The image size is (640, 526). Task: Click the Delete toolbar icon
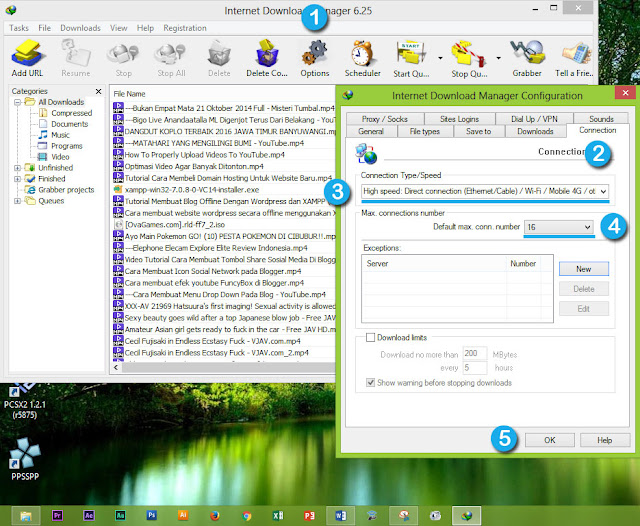click(x=219, y=58)
